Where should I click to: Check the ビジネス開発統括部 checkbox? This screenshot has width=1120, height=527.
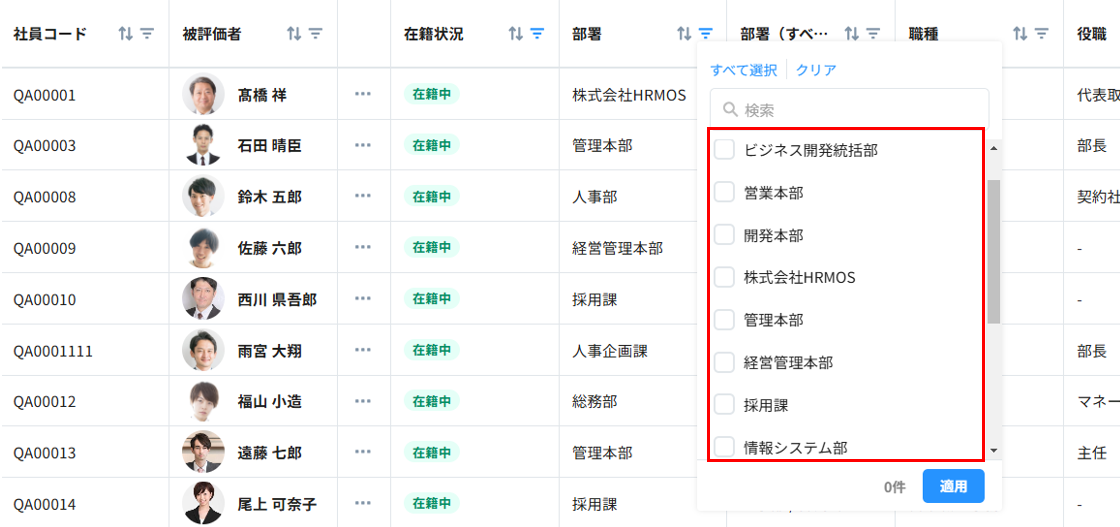[724, 150]
